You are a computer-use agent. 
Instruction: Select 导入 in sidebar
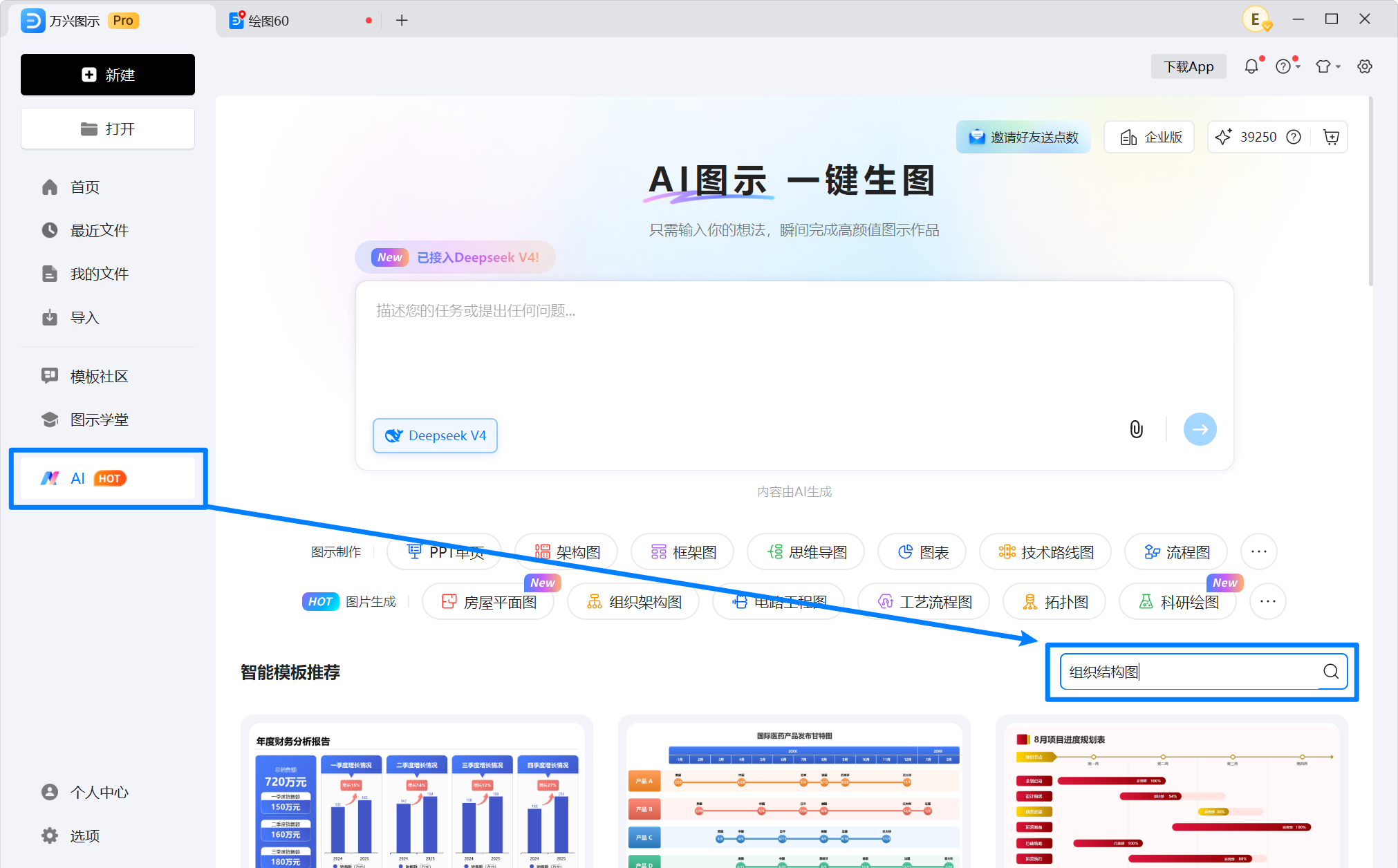108,317
